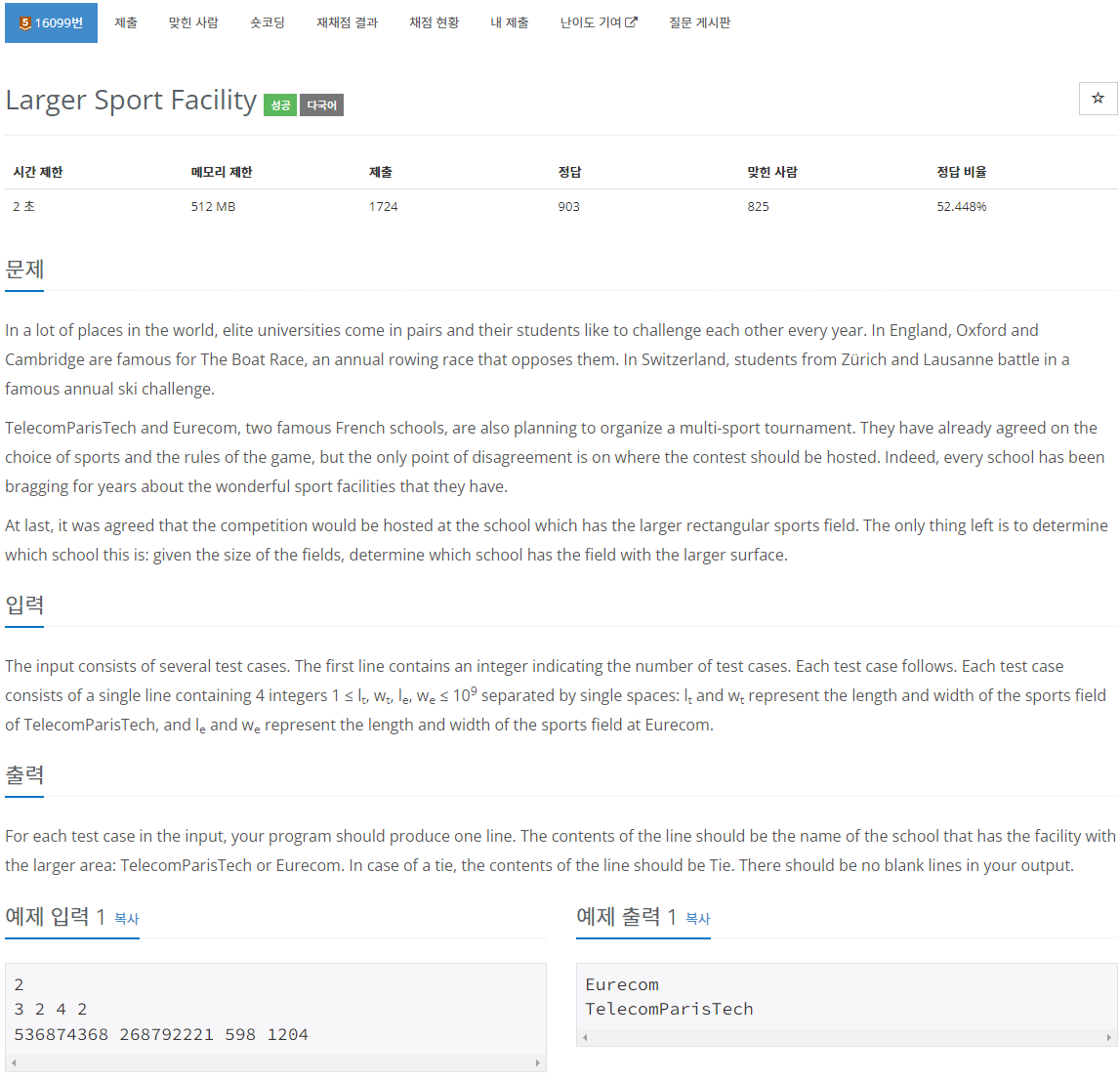Viewport: 1120px width, 1081px height.
Task: Open the 제출 tab
Action: [126, 22]
